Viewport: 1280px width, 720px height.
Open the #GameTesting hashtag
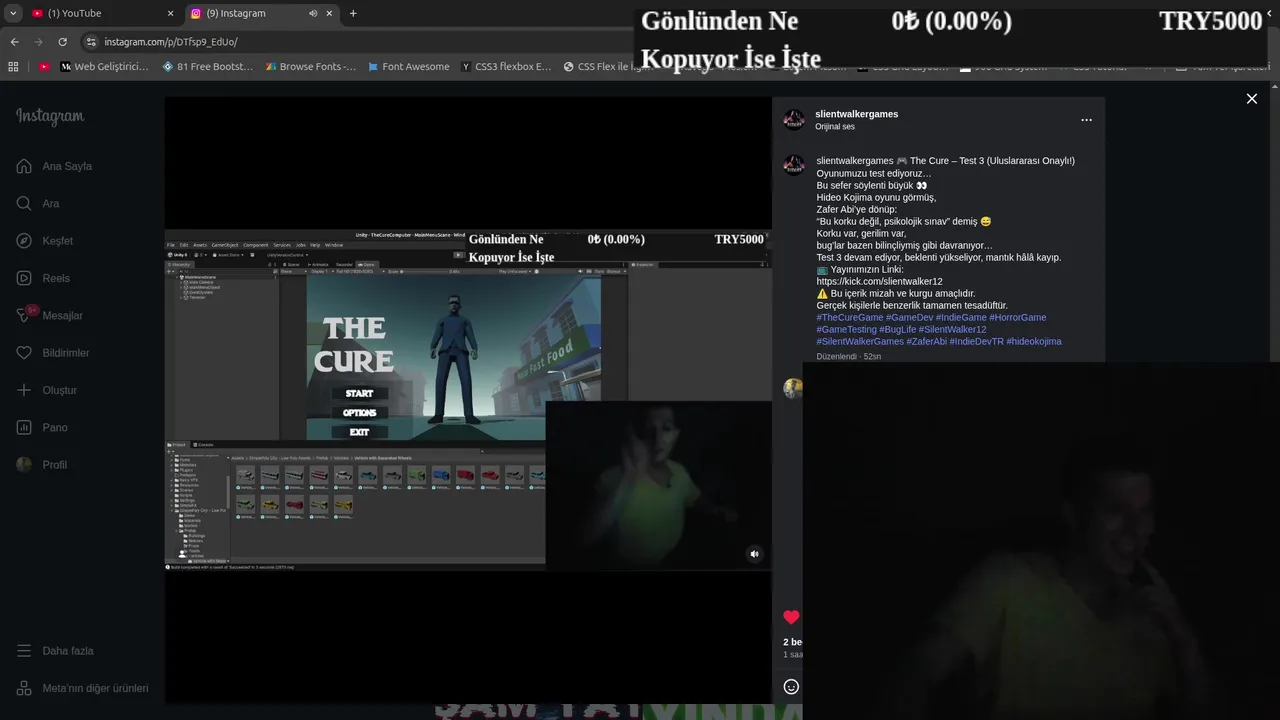point(846,329)
